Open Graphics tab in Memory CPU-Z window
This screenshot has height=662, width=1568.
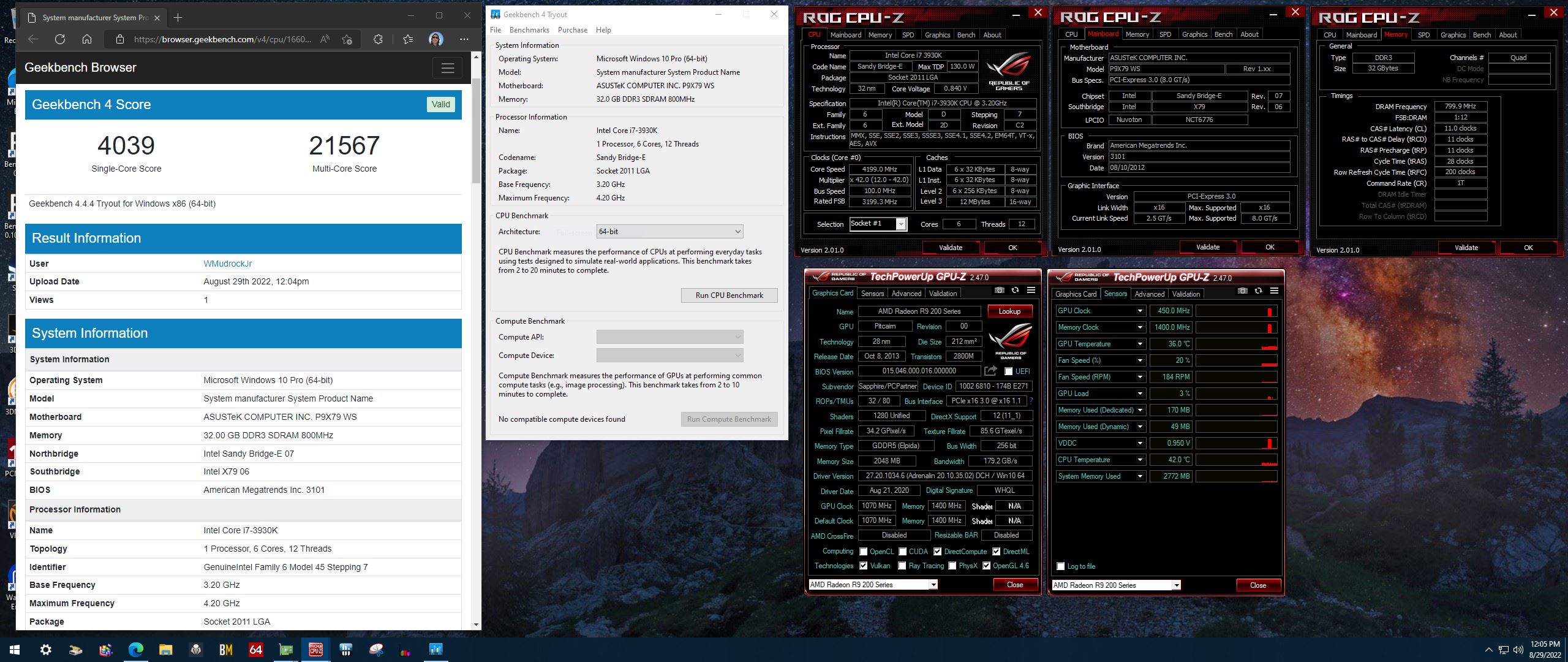click(1453, 35)
